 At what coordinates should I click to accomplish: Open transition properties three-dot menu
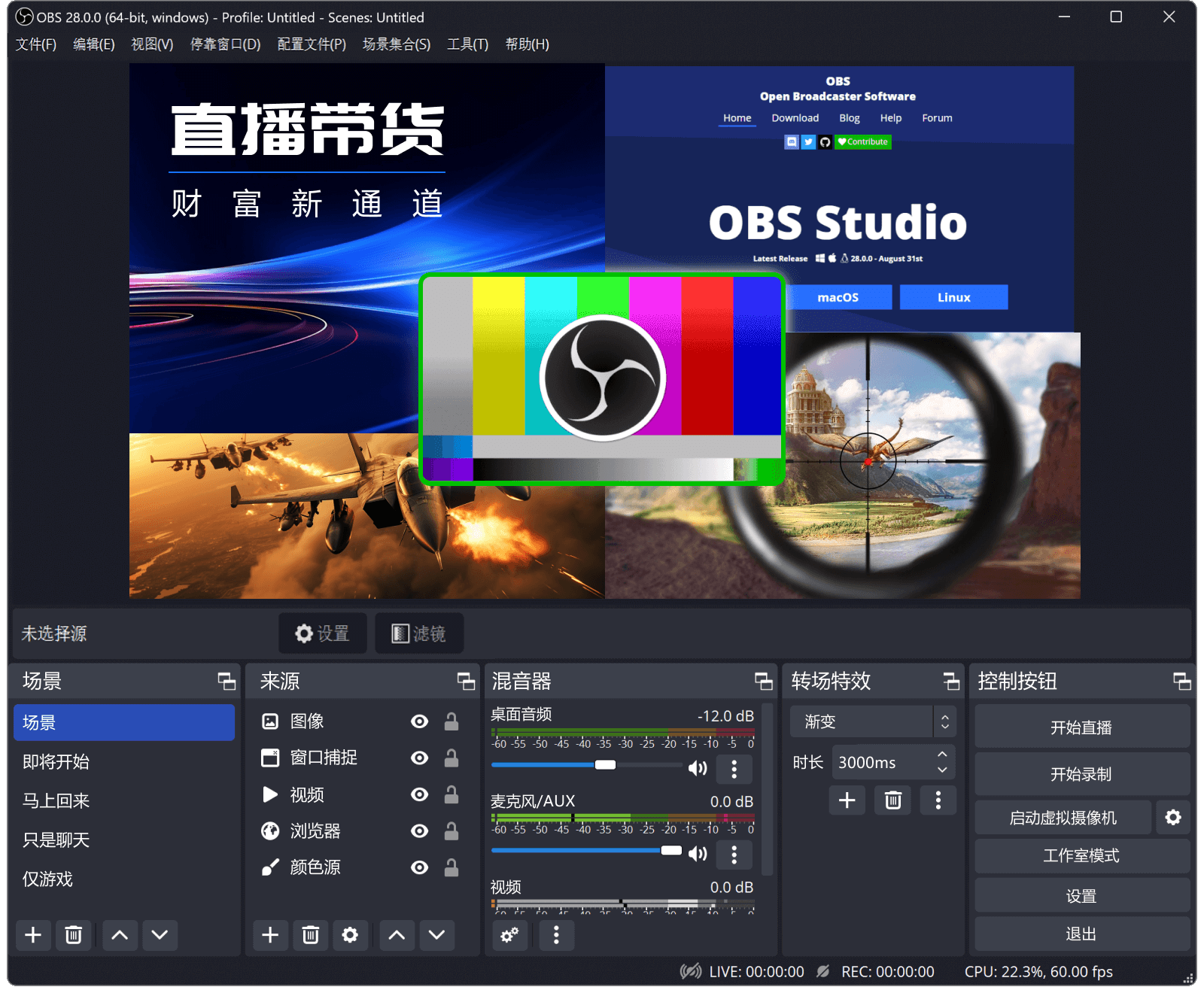coord(938,800)
